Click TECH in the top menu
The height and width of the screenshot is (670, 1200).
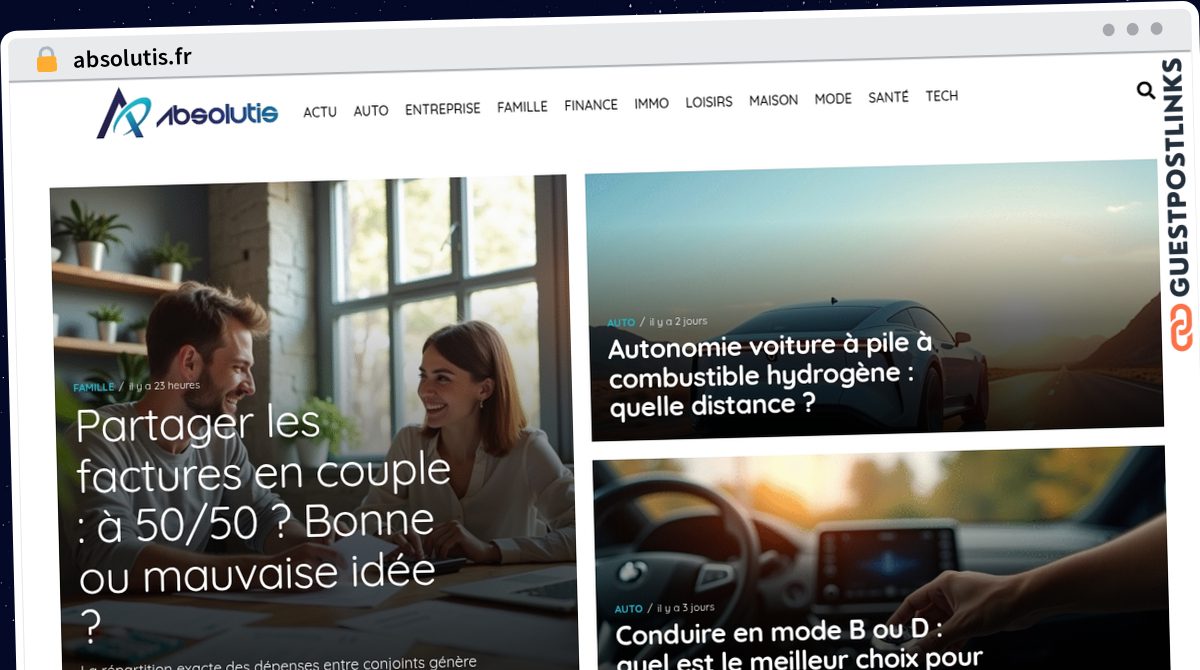point(941,96)
